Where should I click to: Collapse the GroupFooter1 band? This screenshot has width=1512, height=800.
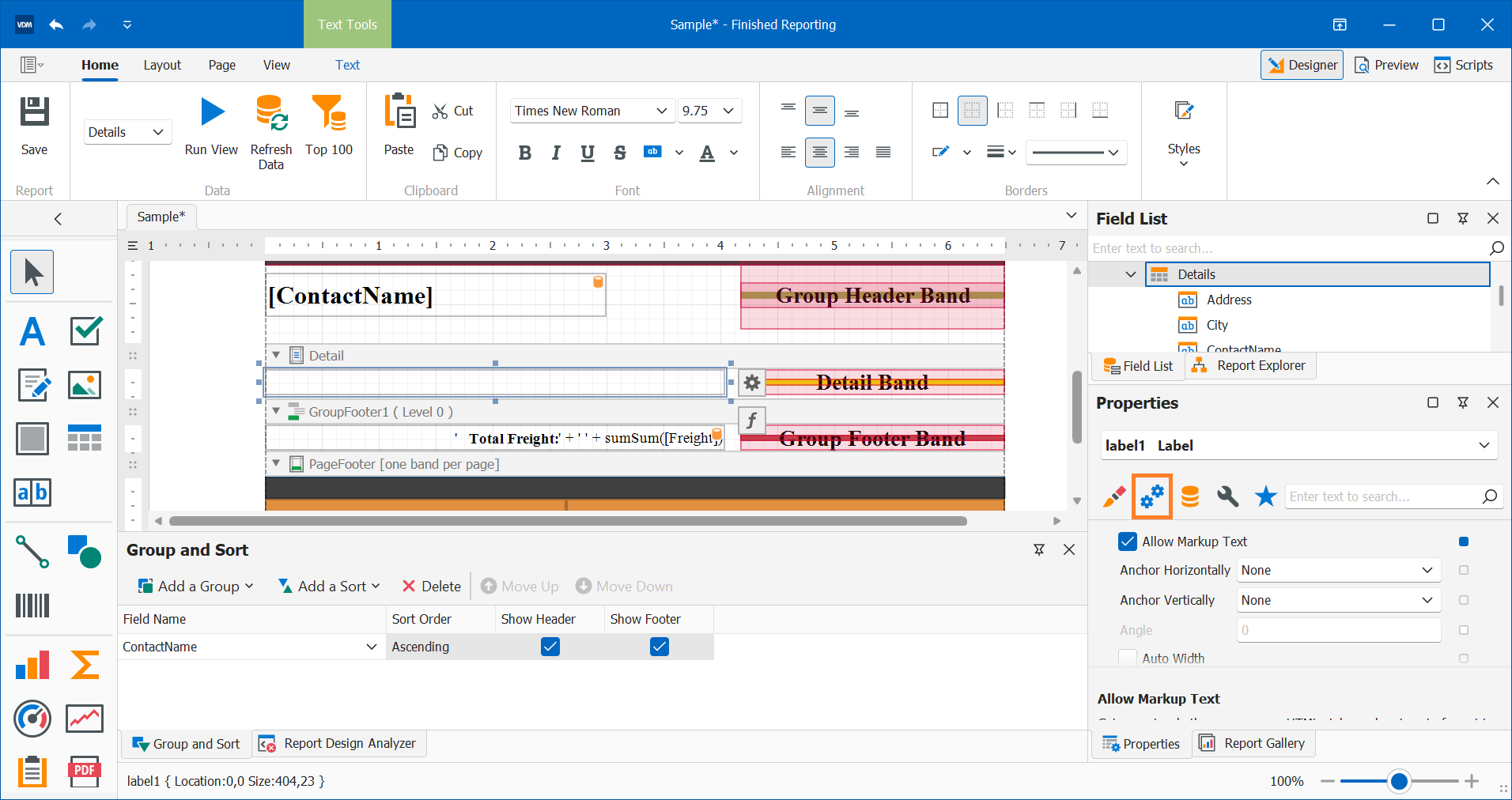pos(276,411)
